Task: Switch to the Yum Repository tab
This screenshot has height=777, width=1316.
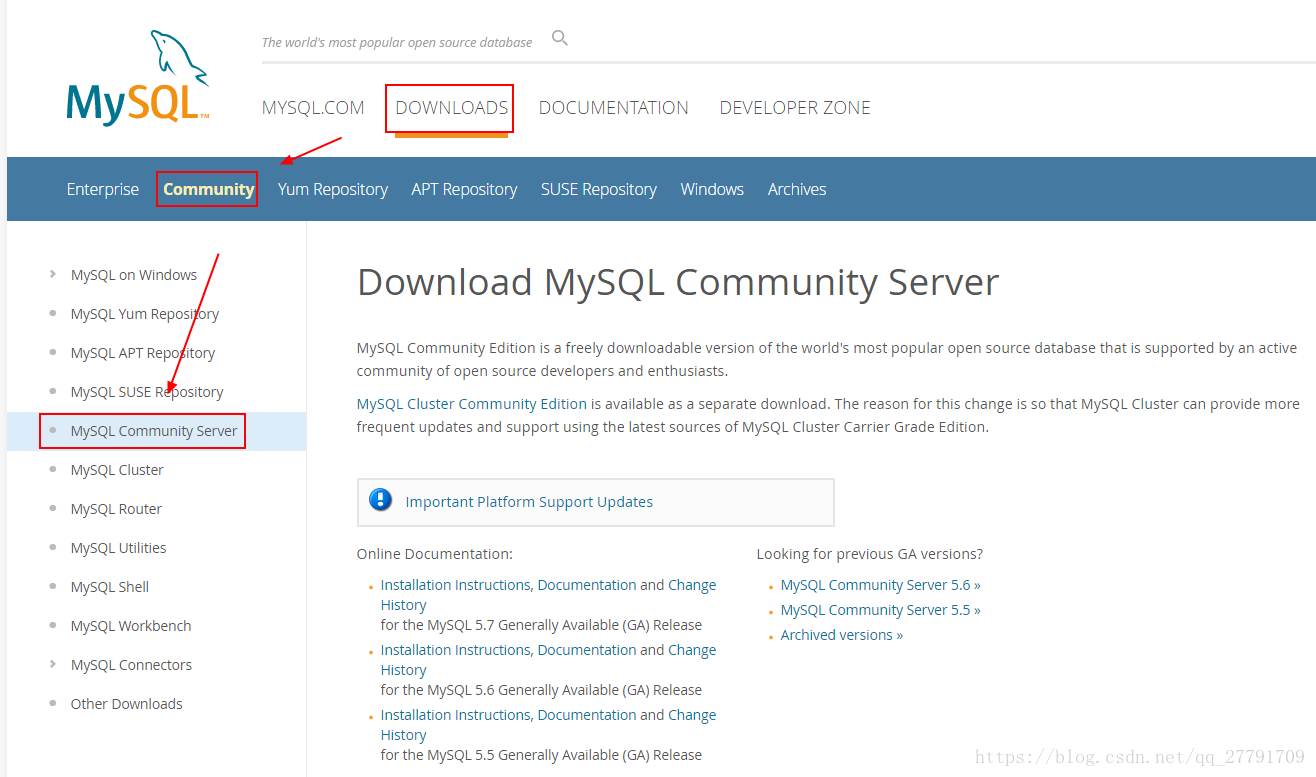Action: click(333, 189)
